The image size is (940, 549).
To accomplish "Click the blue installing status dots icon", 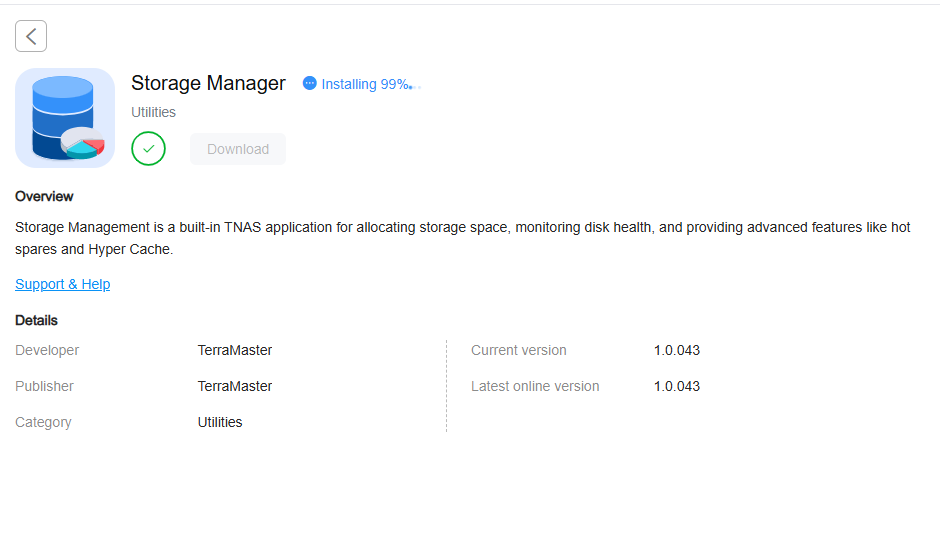I will 309,83.
